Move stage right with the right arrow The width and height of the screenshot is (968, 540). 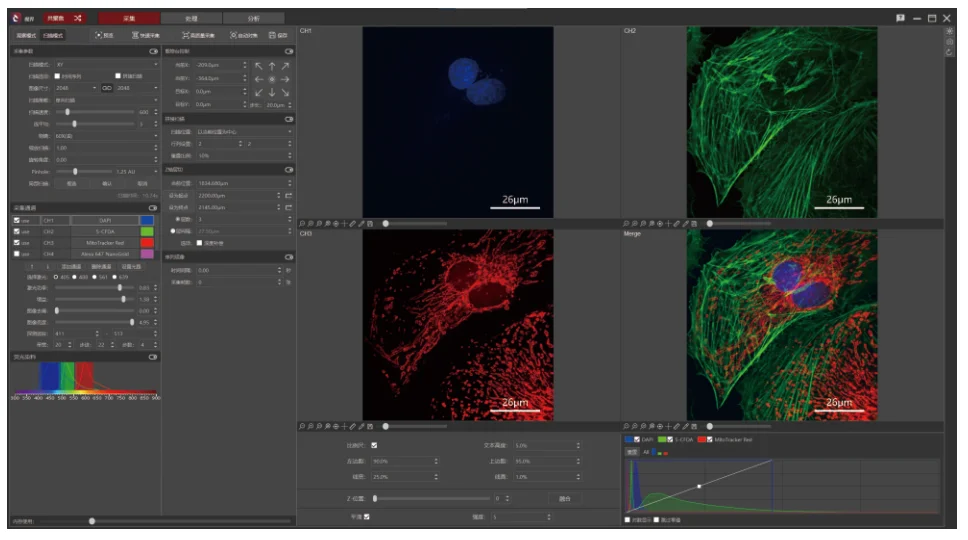pos(285,79)
